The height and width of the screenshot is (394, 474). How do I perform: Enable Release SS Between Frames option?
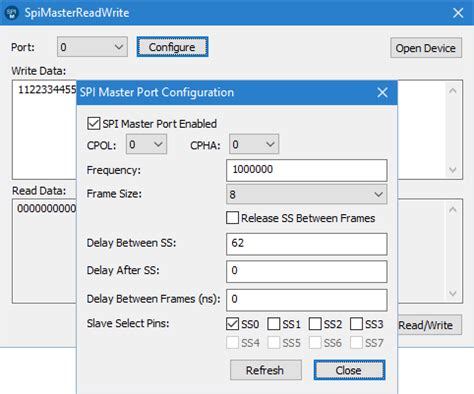pyautogui.click(x=232, y=218)
